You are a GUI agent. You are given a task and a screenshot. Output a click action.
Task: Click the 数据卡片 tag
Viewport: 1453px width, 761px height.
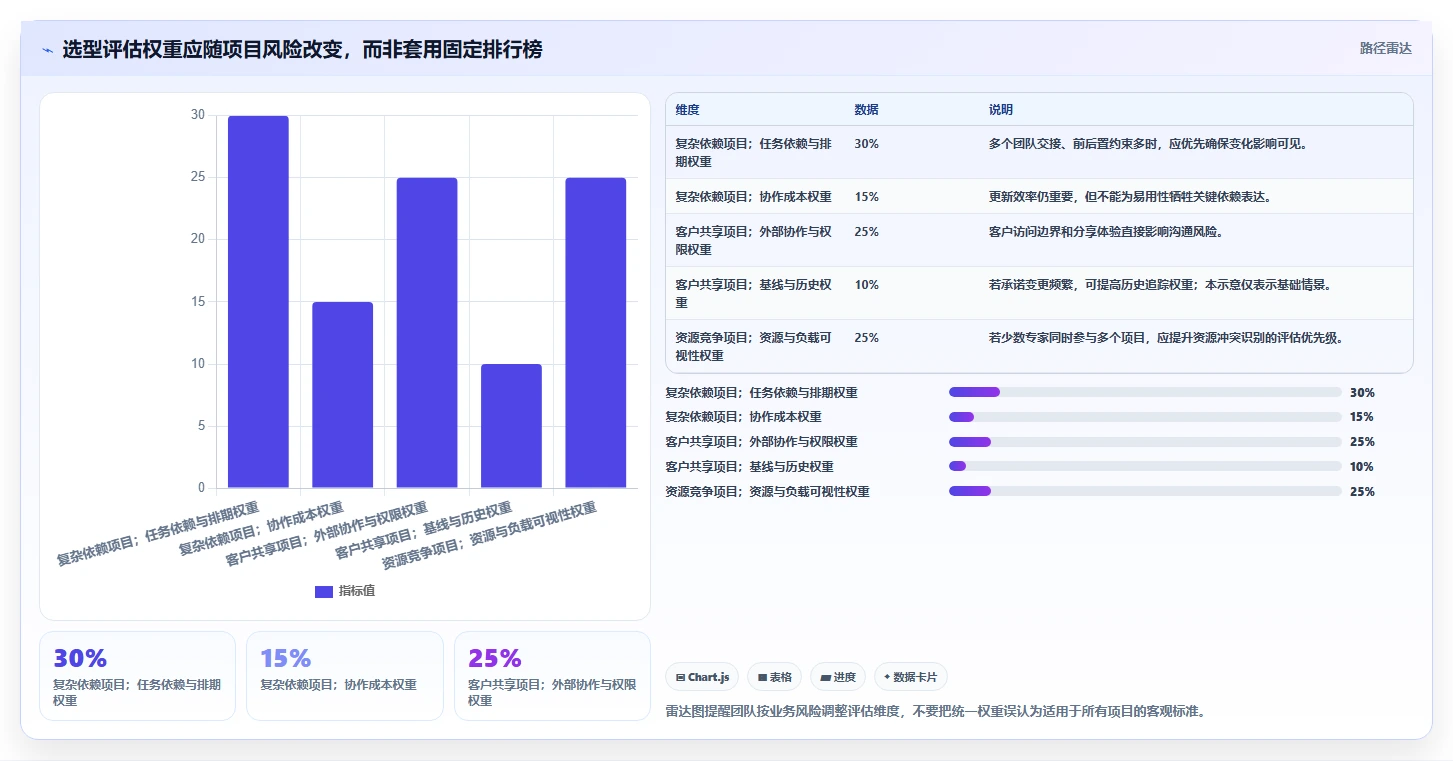coord(910,677)
